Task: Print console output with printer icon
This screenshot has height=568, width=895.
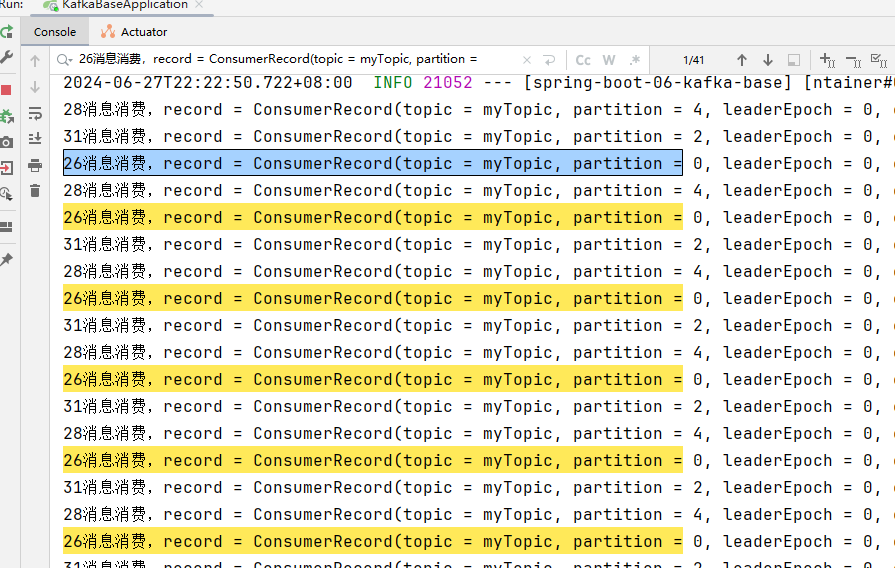Action: click(35, 166)
